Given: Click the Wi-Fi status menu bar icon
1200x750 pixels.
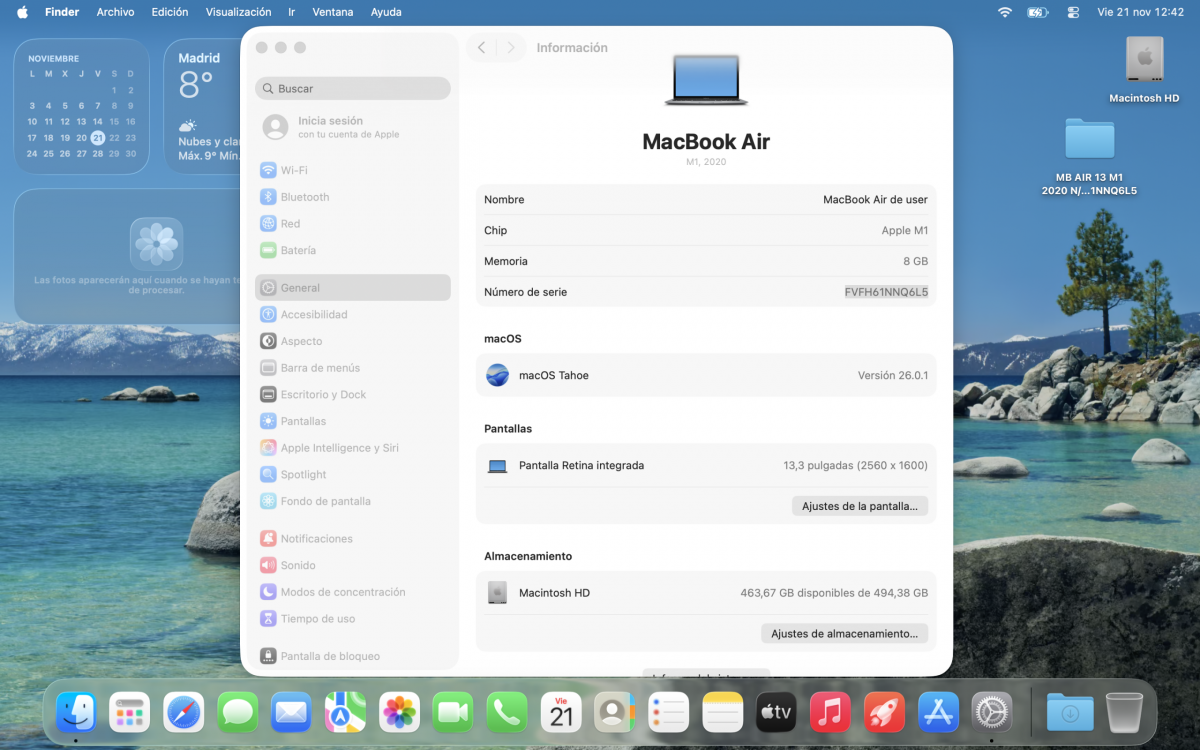Looking at the screenshot, I should 1004,12.
